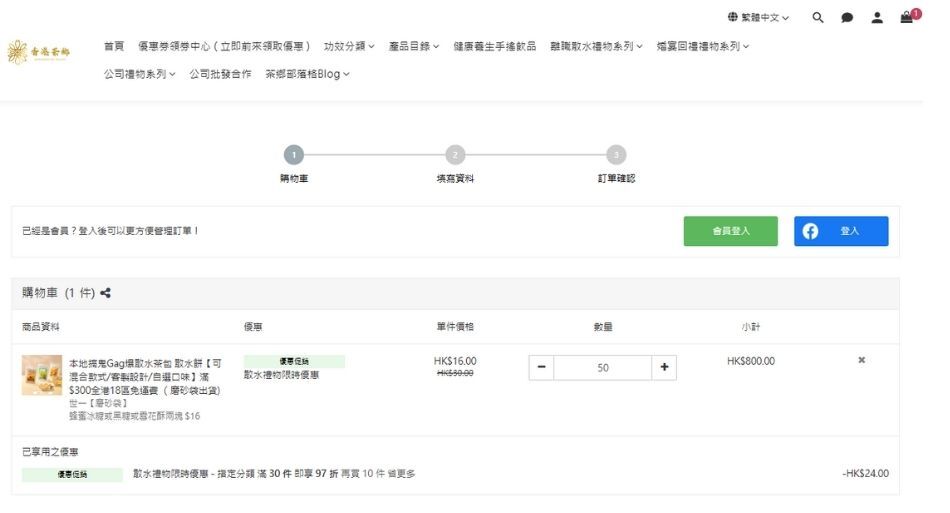Click the quantity input field showing 50
Screen dimensions: 950x513
pyautogui.click(x=602, y=368)
